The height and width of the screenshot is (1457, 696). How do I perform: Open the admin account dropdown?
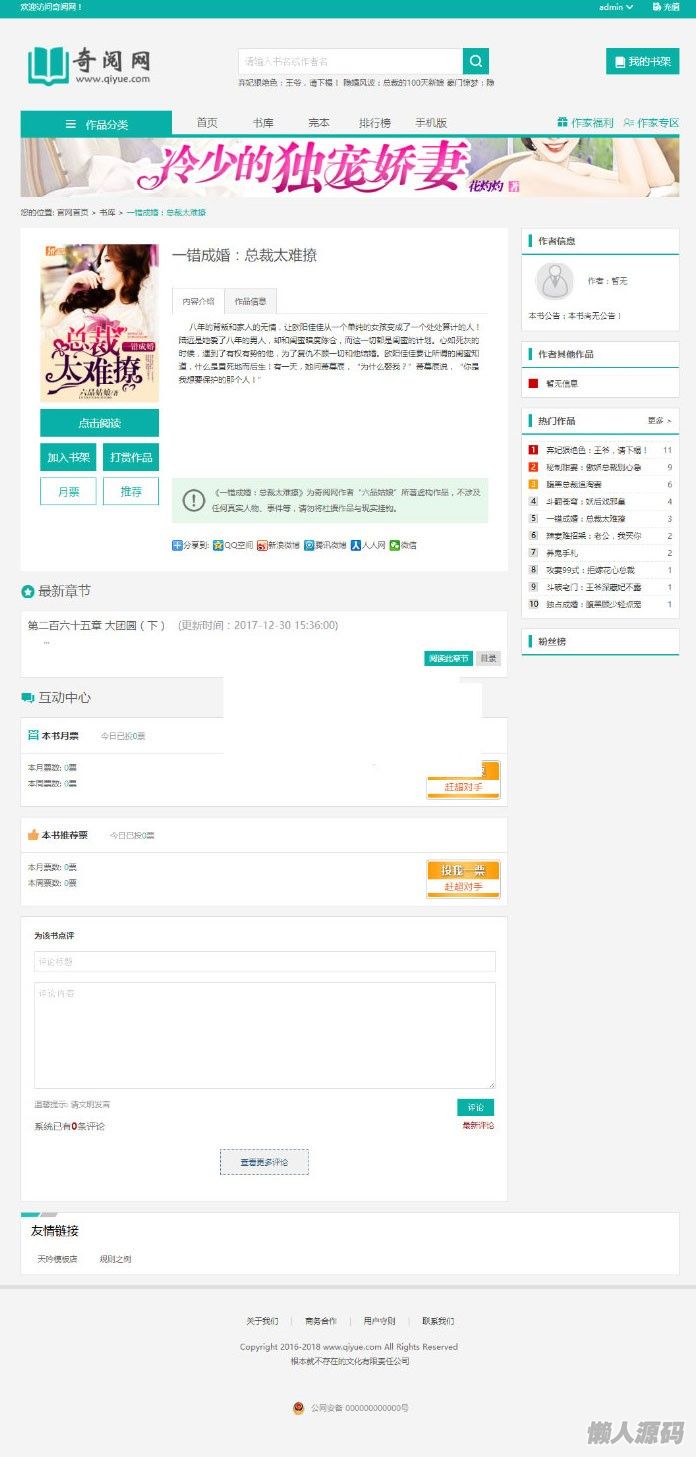point(616,7)
